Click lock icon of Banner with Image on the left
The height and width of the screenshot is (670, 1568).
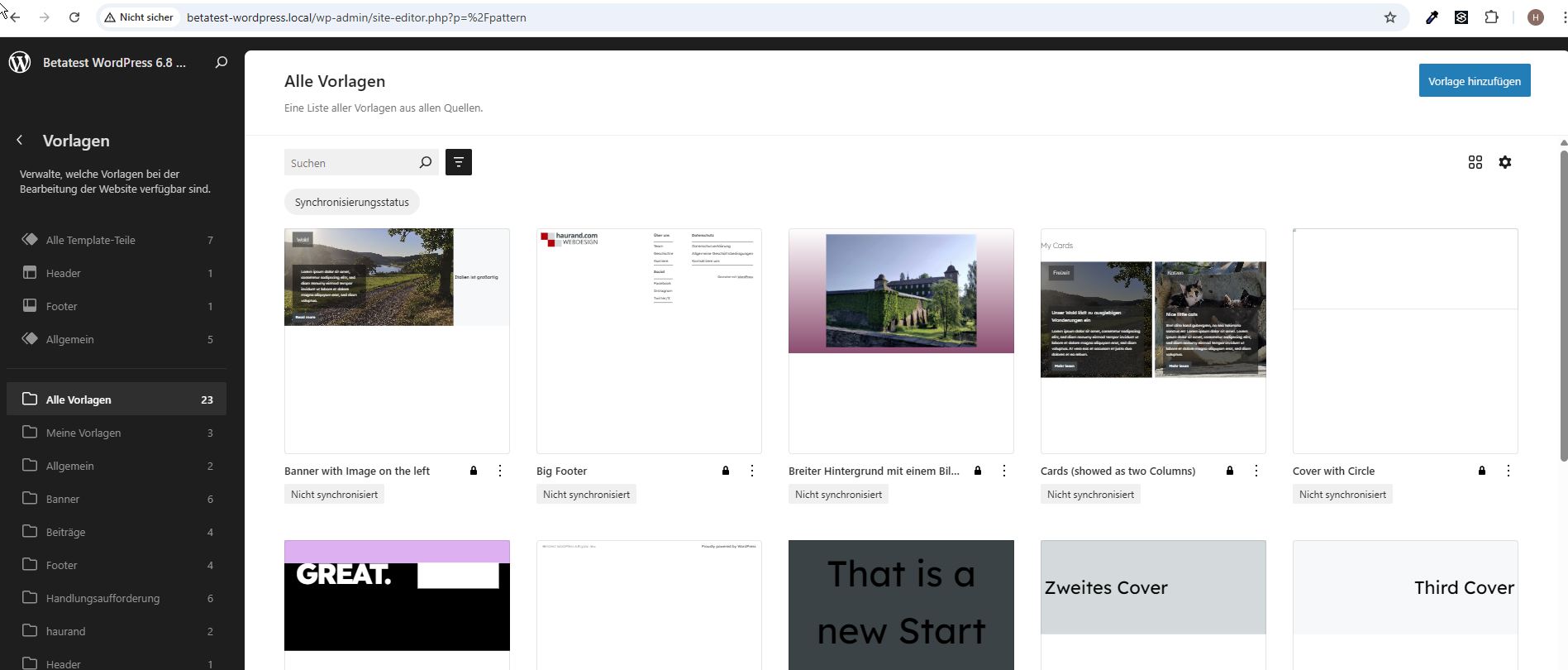click(x=474, y=471)
